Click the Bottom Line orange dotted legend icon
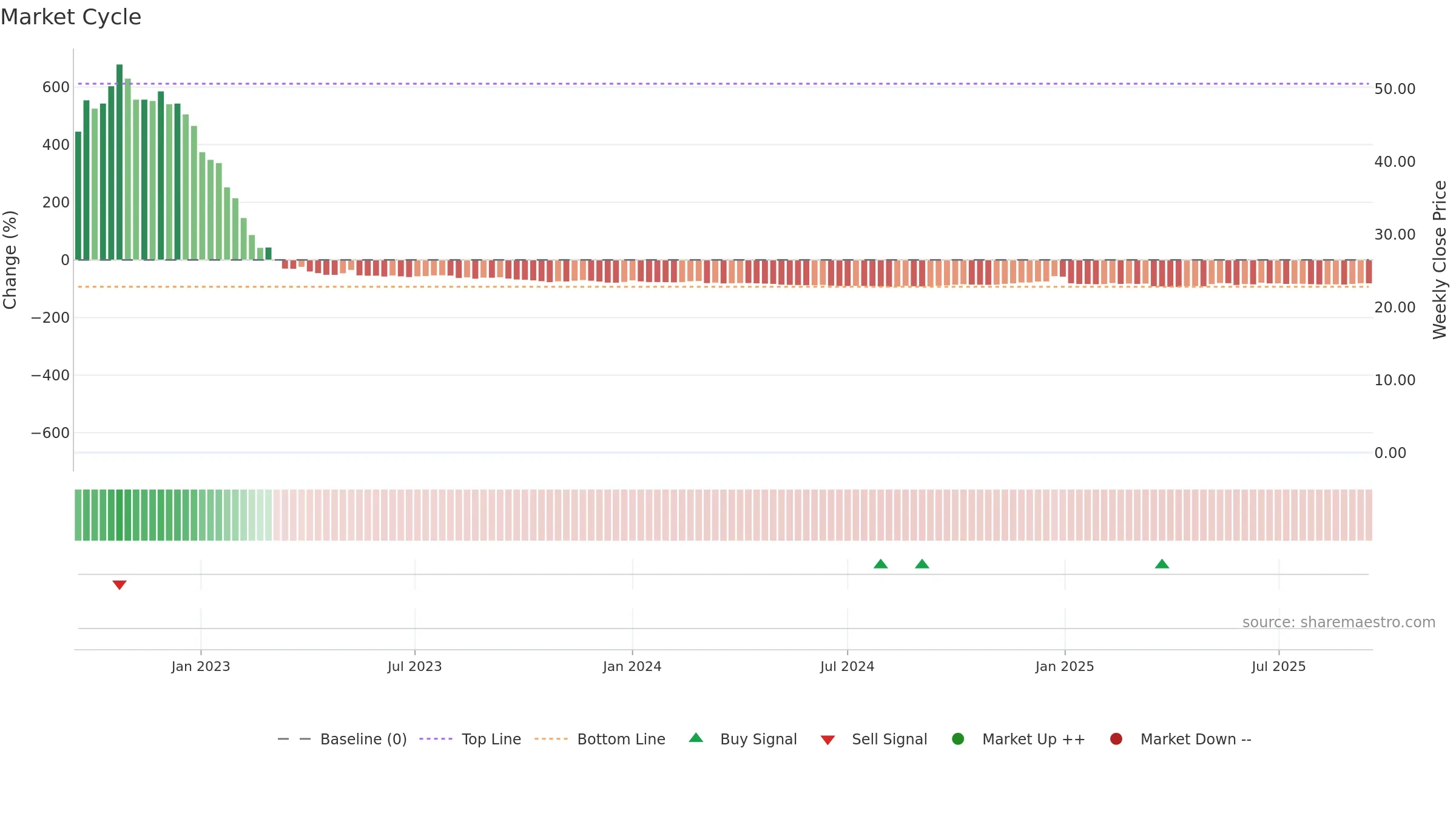This screenshot has width=1456, height=819. [551, 739]
